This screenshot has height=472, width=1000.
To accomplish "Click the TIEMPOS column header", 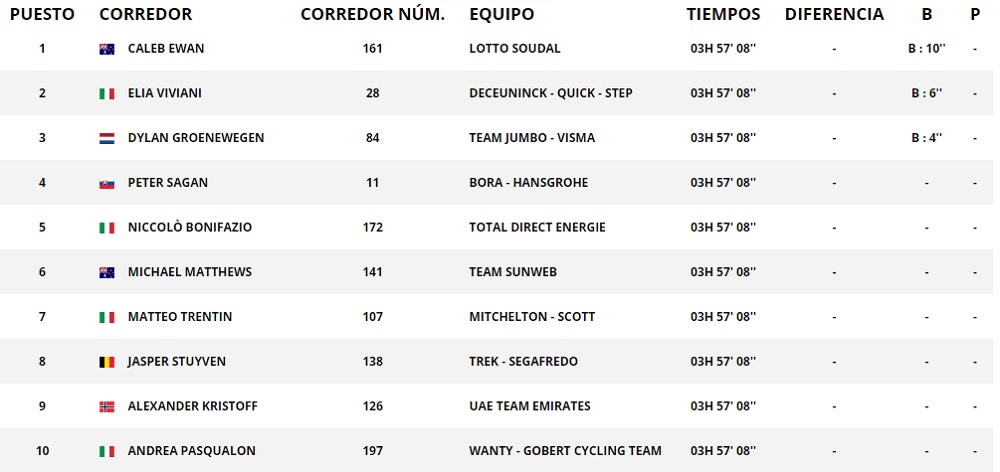I will tap(723, 15).
